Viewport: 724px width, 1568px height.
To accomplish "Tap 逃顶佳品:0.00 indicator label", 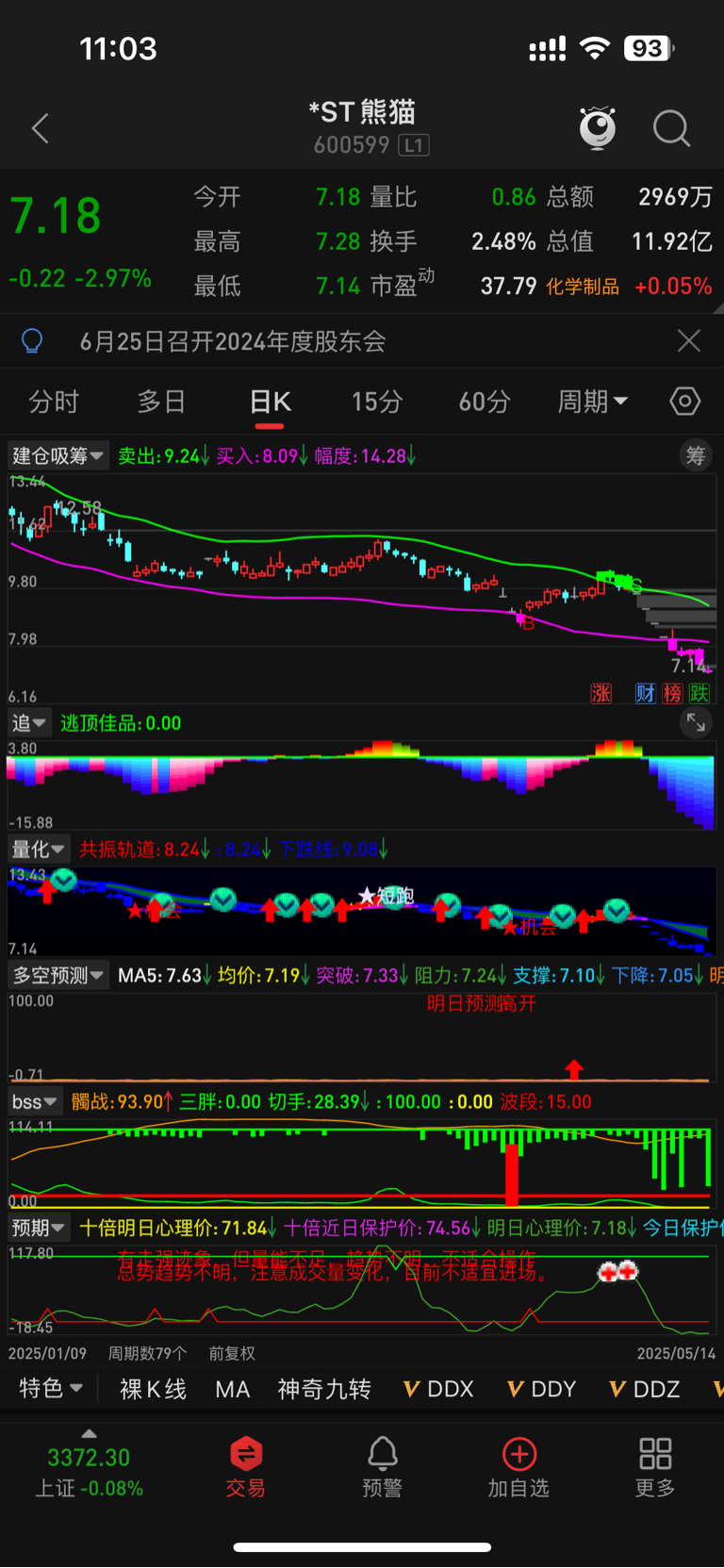I will click(x=121, y=723).
